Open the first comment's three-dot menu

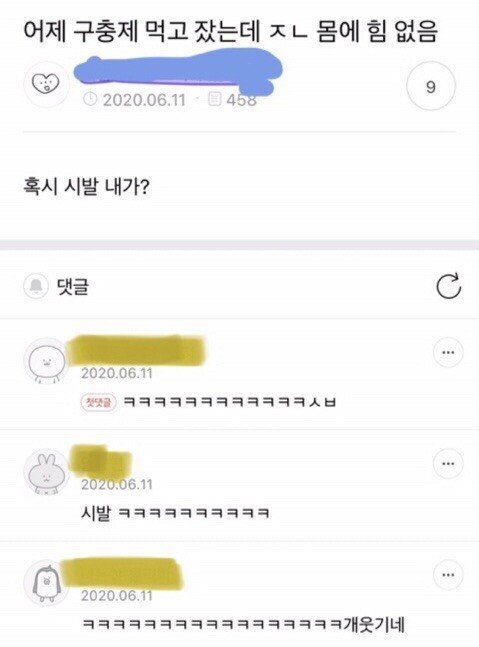tap(448, 352)
